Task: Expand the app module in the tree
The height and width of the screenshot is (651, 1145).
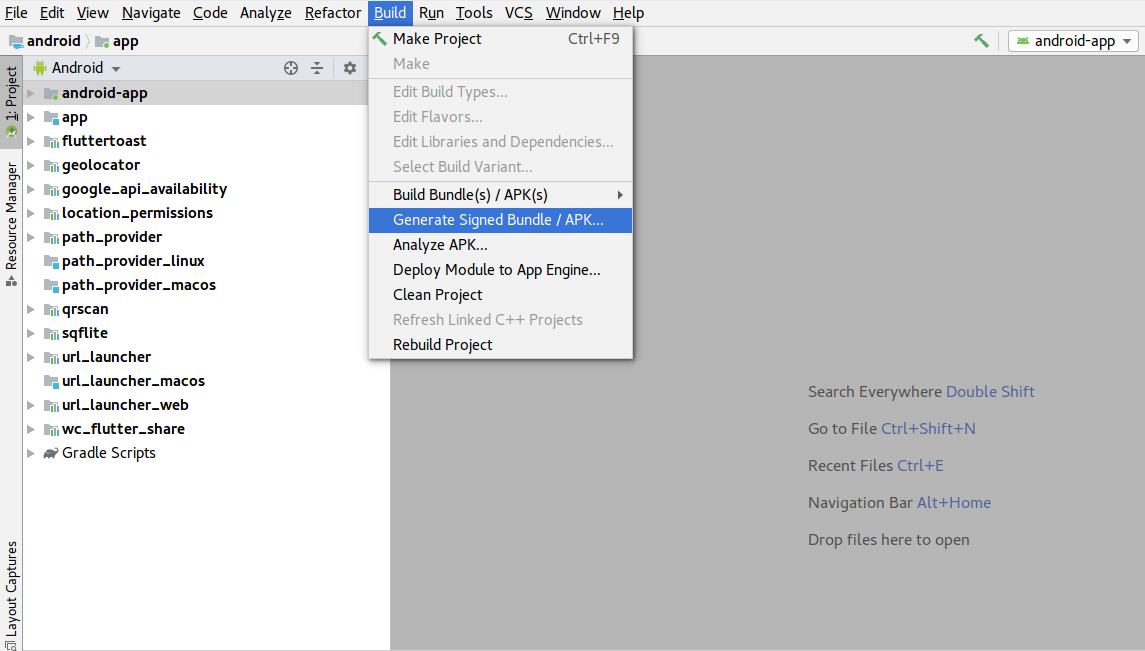Action: [x=30, y=117]
